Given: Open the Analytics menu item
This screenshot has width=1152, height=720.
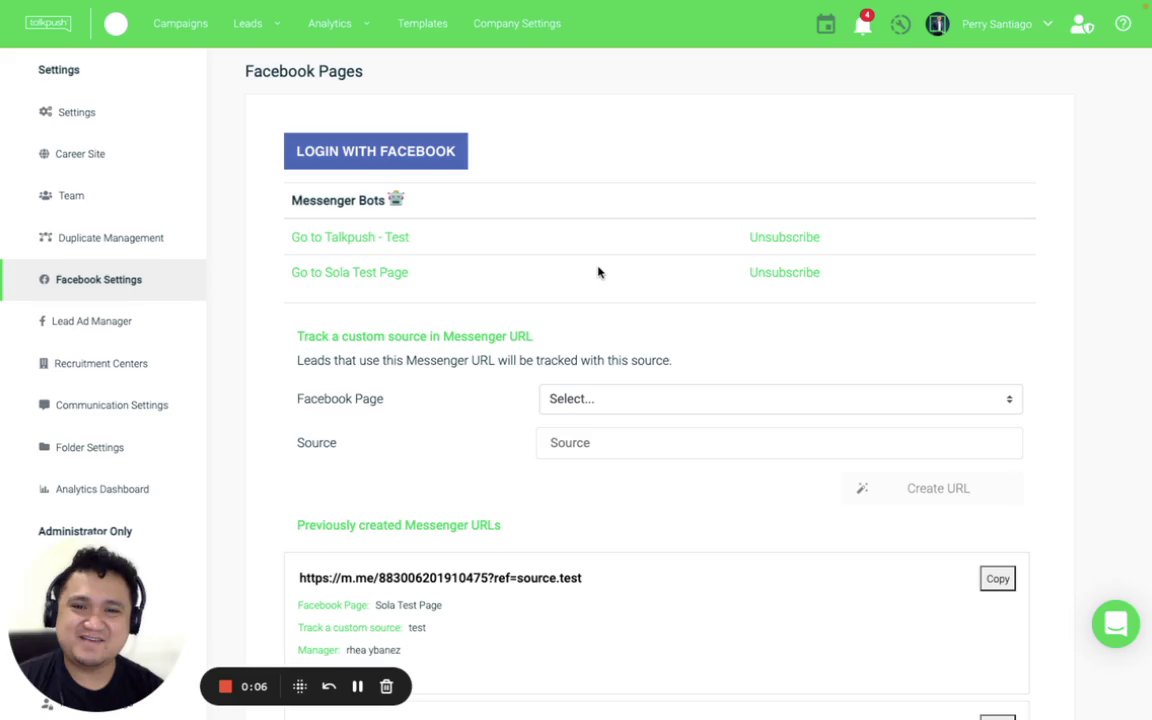Looking at the screenshot, I should pyautogui.click(x=329, y=24).
